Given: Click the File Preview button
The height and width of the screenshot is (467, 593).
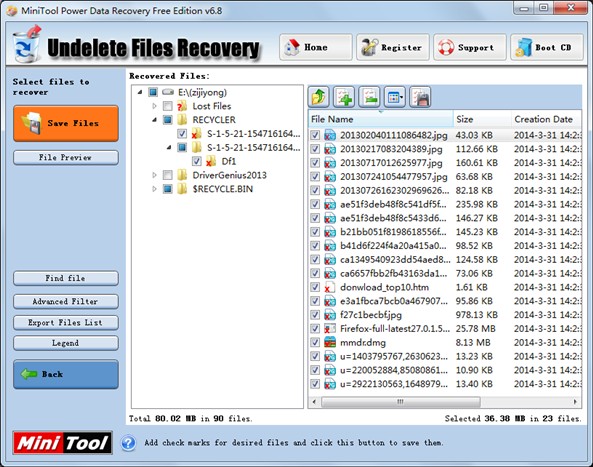Looking at the screenshot, I should 66,157.
